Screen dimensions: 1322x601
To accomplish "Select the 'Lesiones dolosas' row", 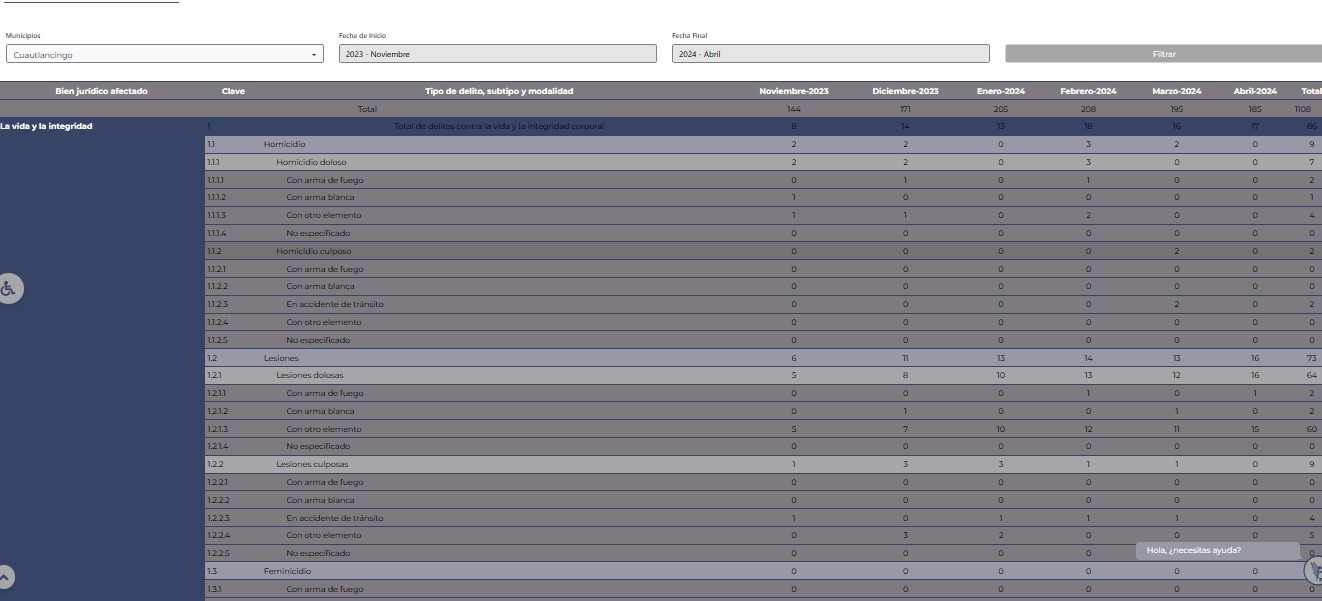I will (309, 375).
